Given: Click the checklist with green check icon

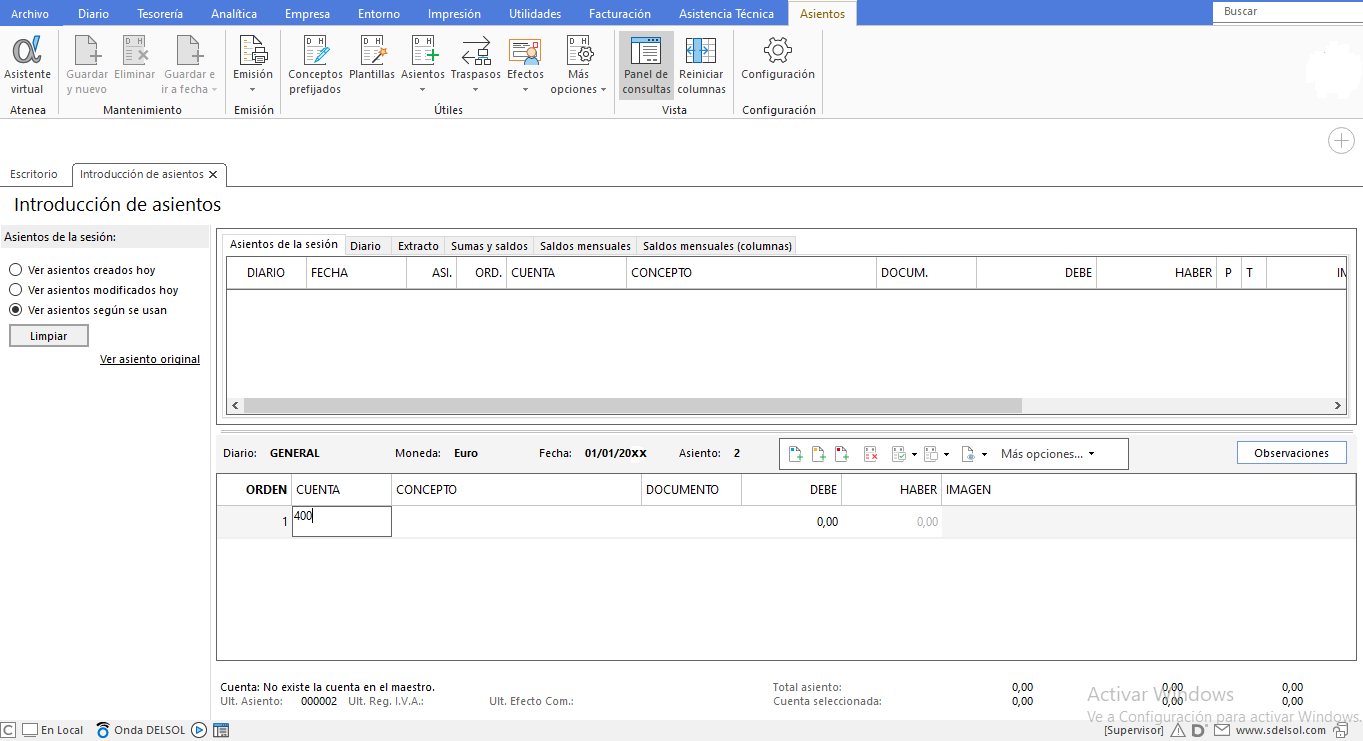Looking at the screenshot, I should (x=898, y=454).
